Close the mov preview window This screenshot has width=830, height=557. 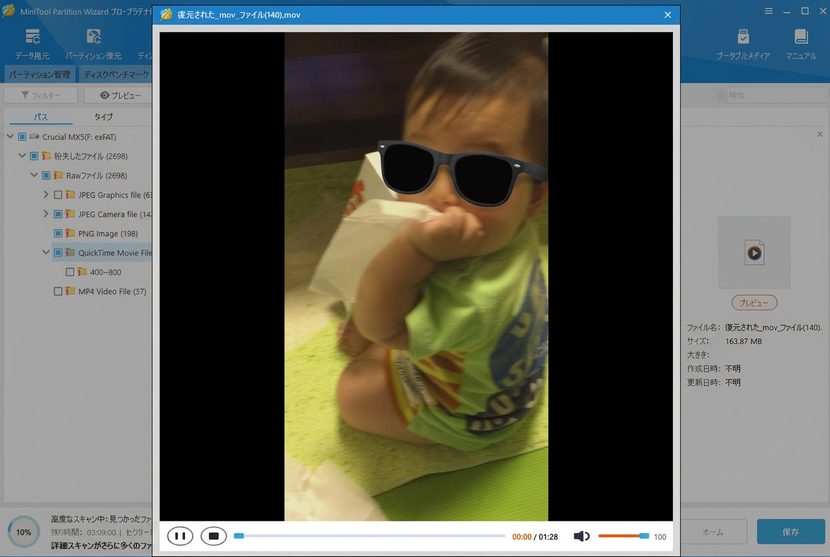[667, 15]
